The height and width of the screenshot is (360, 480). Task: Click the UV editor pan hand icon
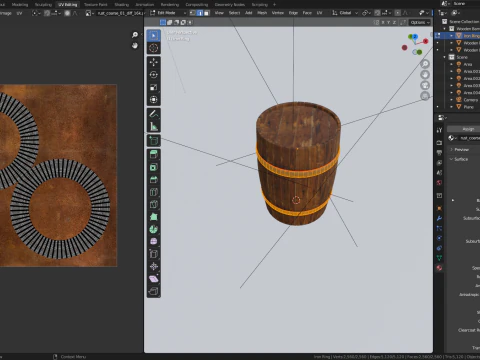click(135, 45)
